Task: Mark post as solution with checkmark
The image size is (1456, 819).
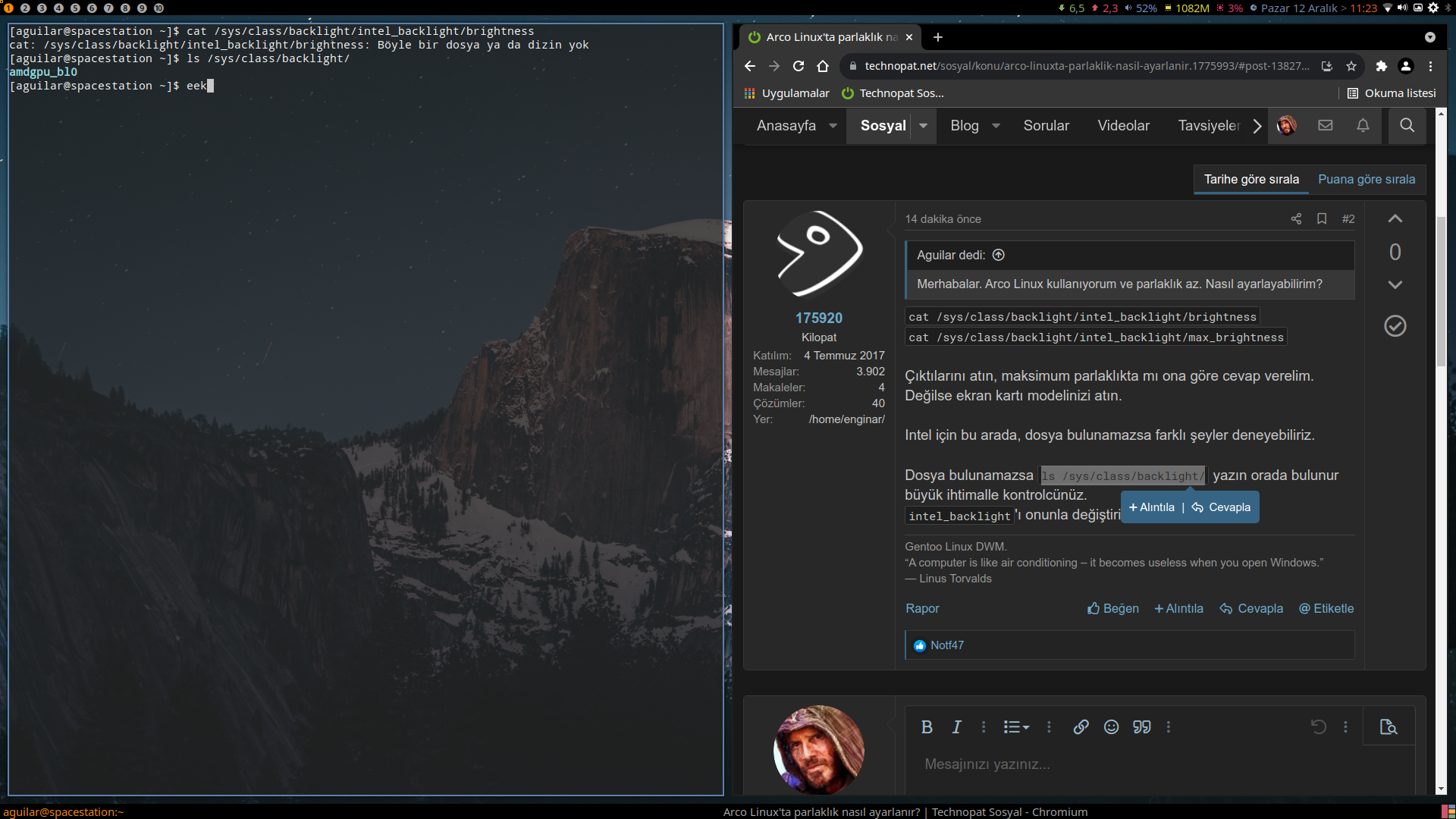Action: pyautogui.click(x=1395, y=325)
